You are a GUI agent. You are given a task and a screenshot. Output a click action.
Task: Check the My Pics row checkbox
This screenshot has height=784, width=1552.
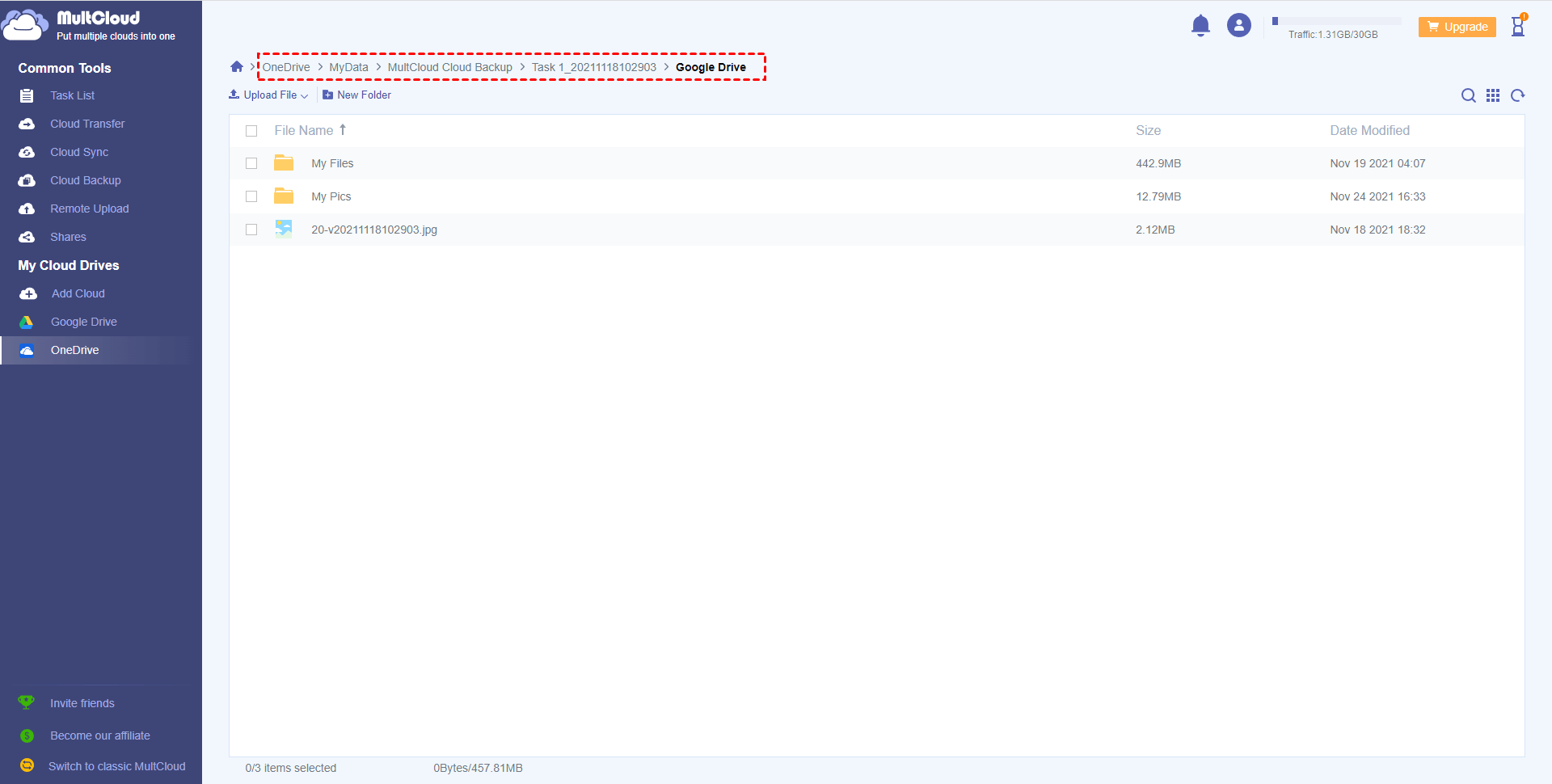point(251,196)
